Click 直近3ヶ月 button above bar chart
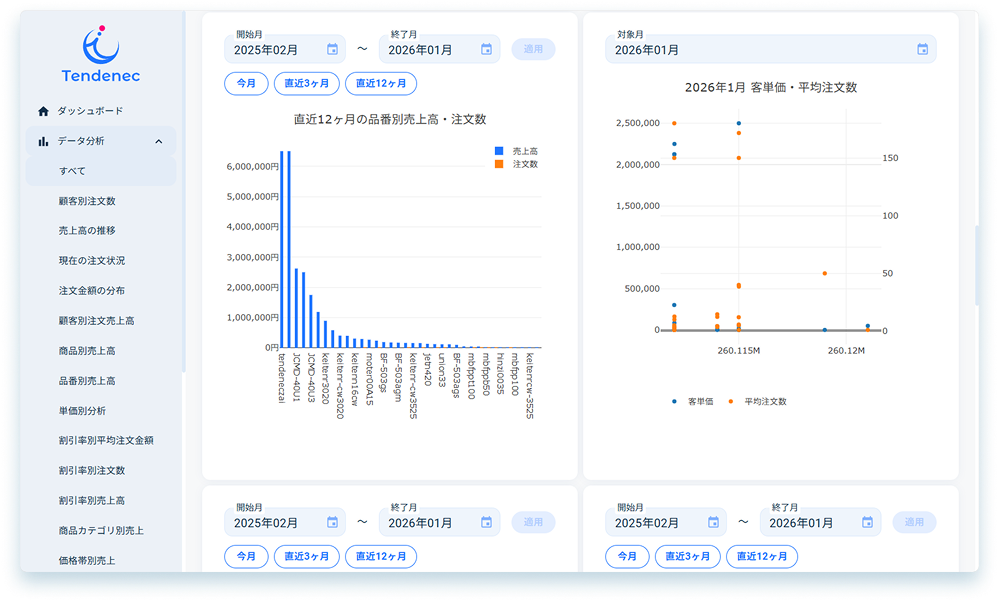 point(307,84)
